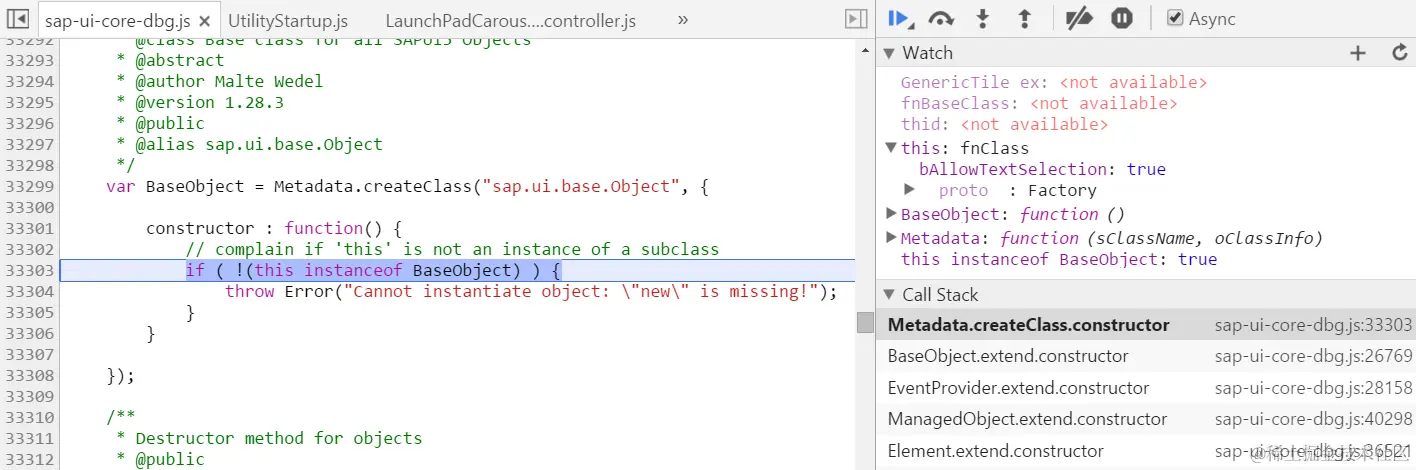Click line number 33299 in gutter
1416x470 pixels.
29,186
